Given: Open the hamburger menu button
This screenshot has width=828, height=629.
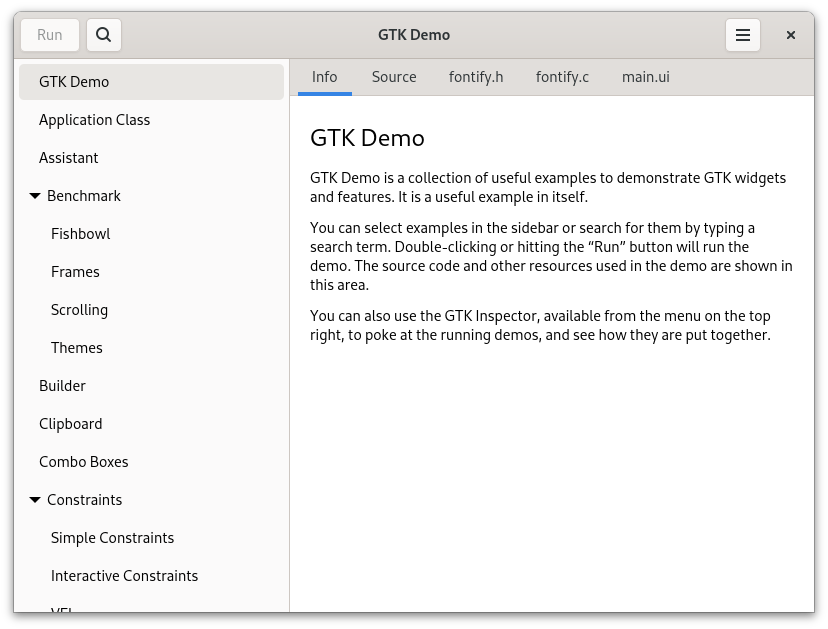Looking at the screenshot, I should coord(742,35).
